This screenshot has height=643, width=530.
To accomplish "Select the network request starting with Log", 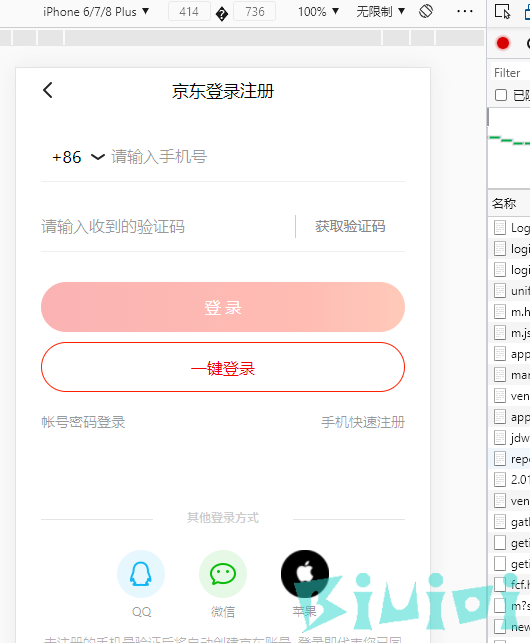I will (509, 228).
